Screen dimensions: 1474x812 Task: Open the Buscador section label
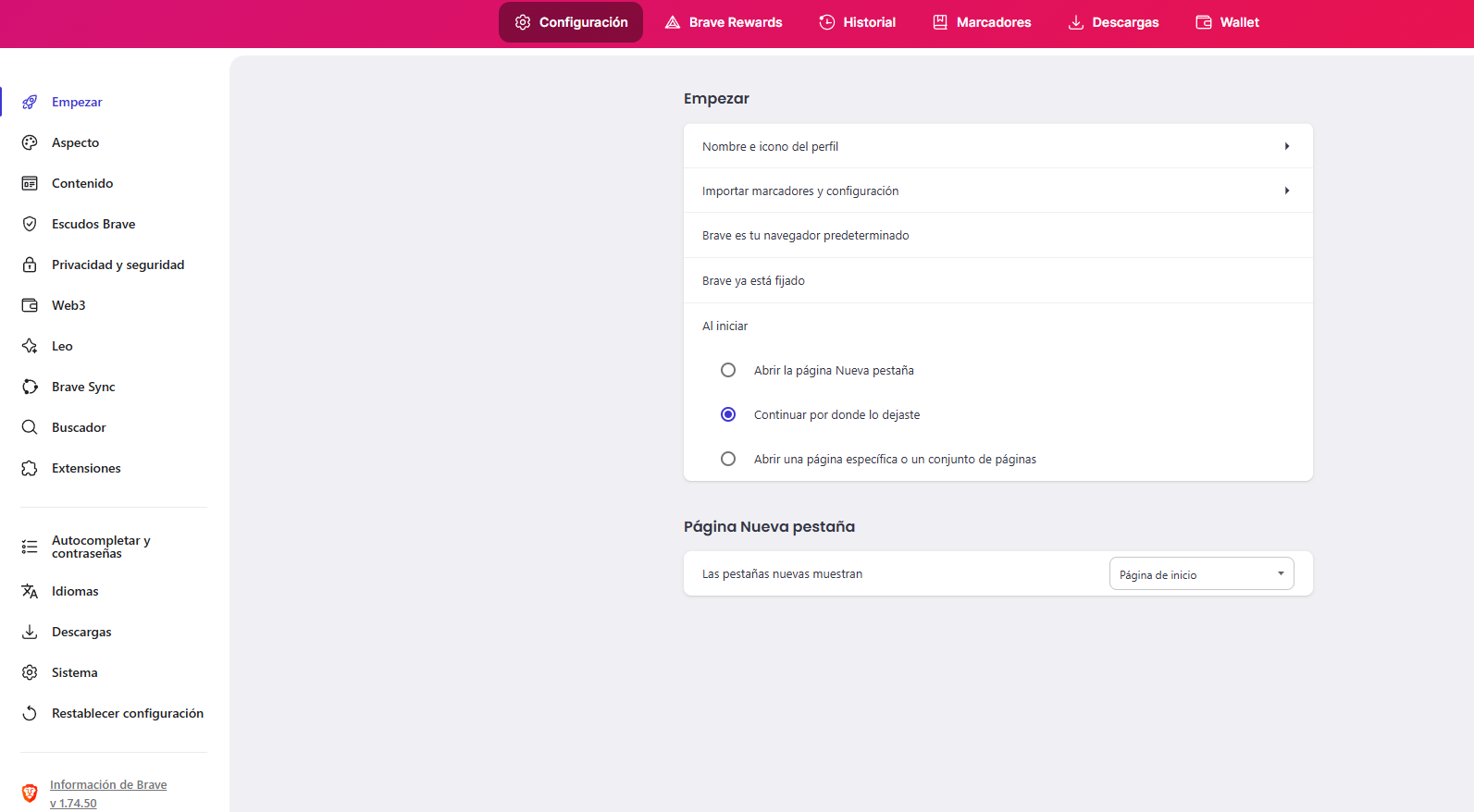79,427
